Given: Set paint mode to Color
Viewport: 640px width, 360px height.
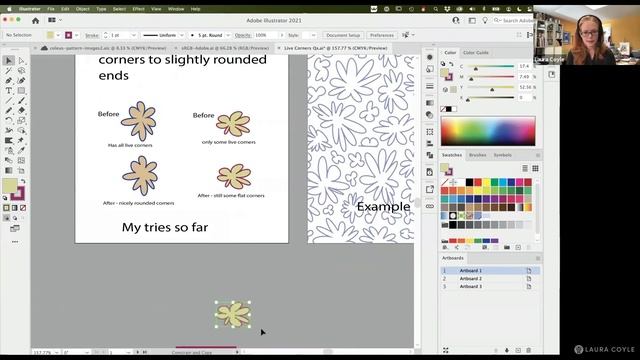Looking at the screenshot, I should pyautogui.click(x=6, y=208).
